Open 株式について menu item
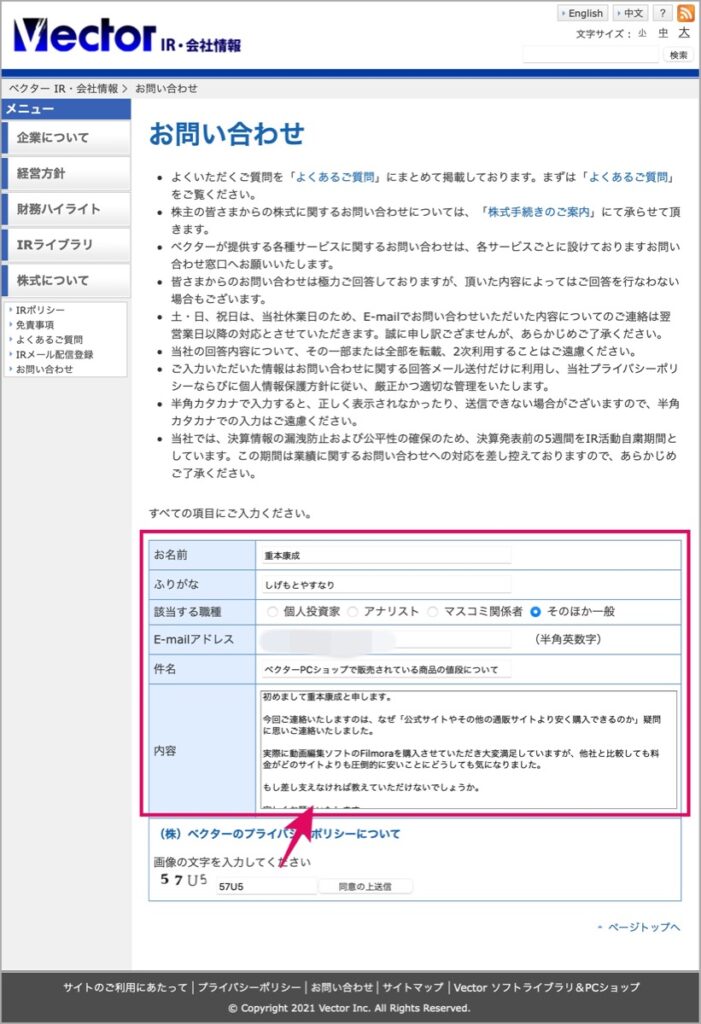701x1024 pixels. 67,280
